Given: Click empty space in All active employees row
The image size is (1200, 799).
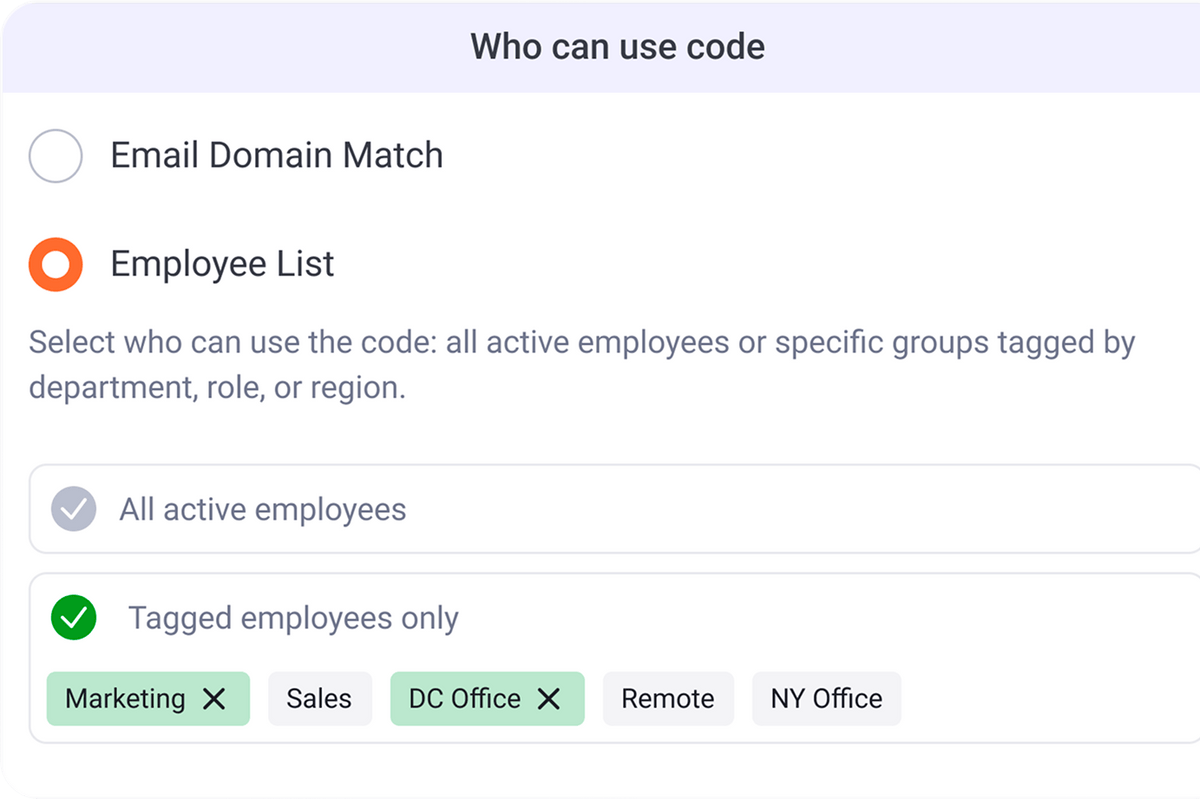Looking at the screenshot, I should [800, 510].
